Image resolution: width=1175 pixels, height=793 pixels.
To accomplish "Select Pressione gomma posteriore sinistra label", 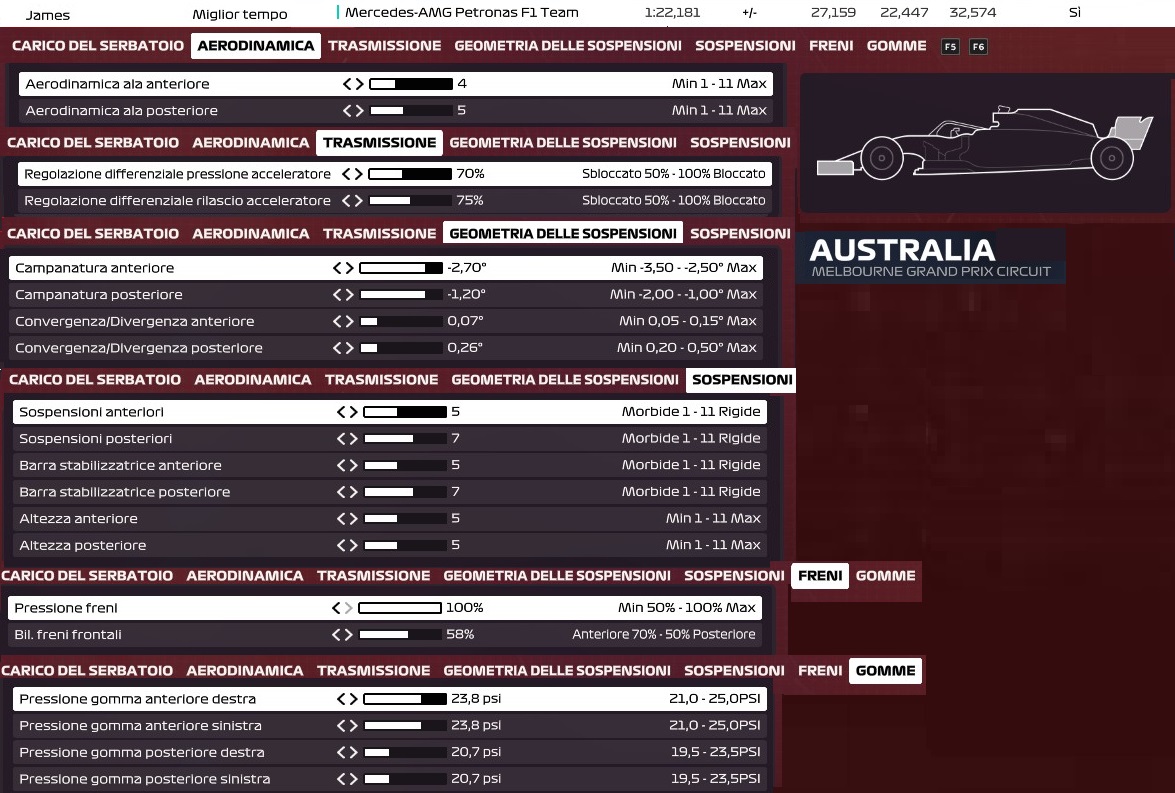I will pos(145,779).
